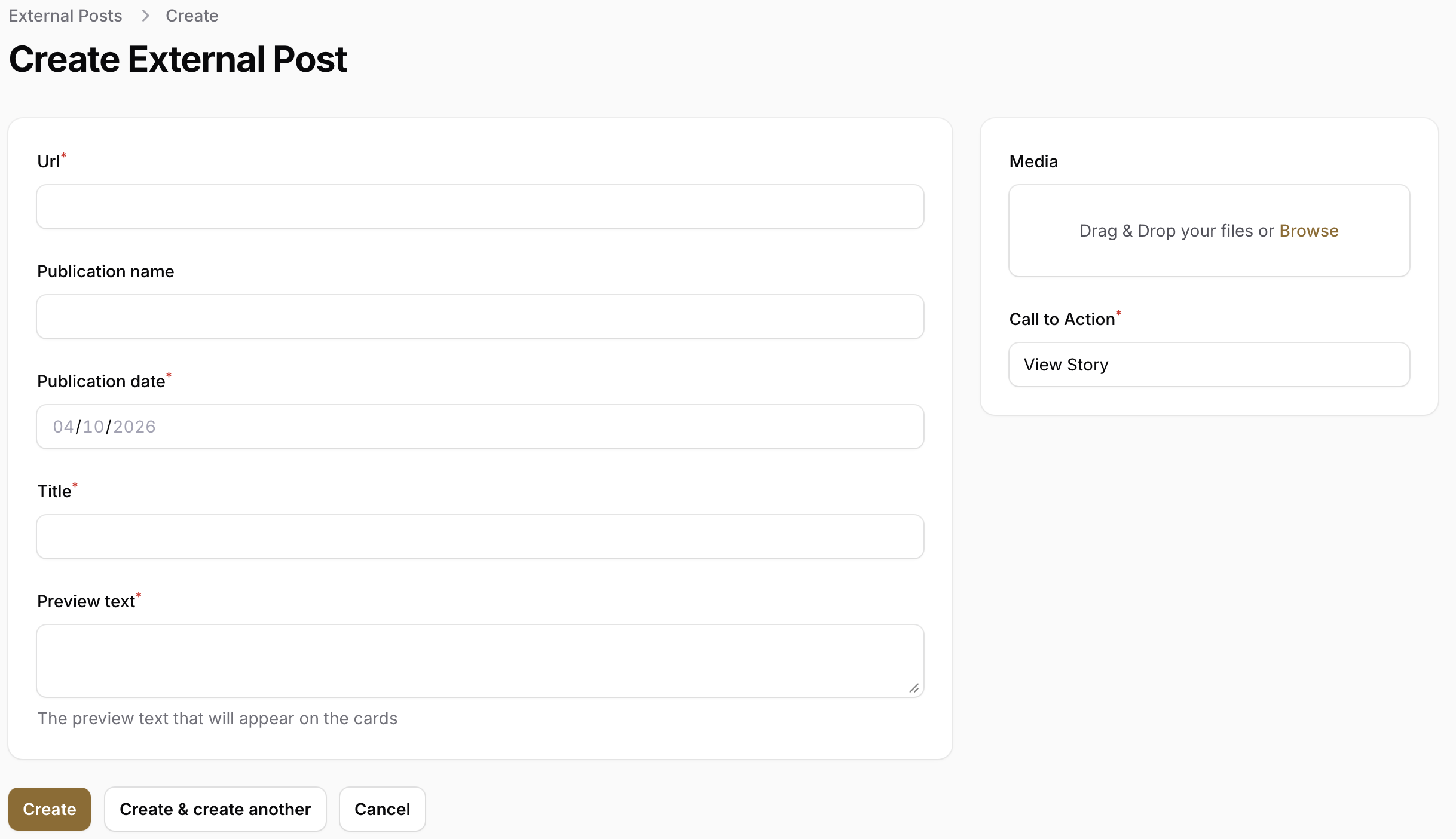Image resolution: width=1456 pixels, height=839 pixels.
Task: Click inside the Preview text textarea
Action: 480,661
